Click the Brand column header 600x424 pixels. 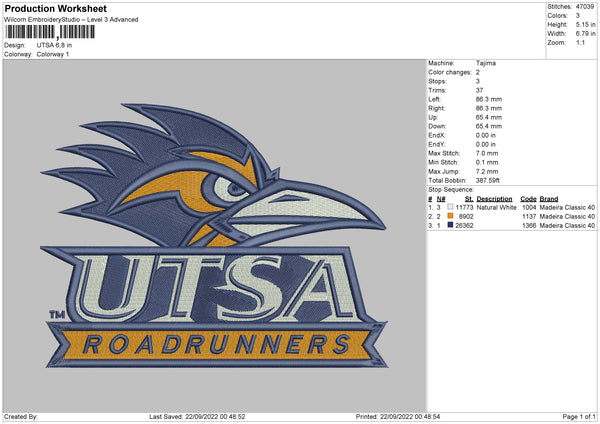552,199
